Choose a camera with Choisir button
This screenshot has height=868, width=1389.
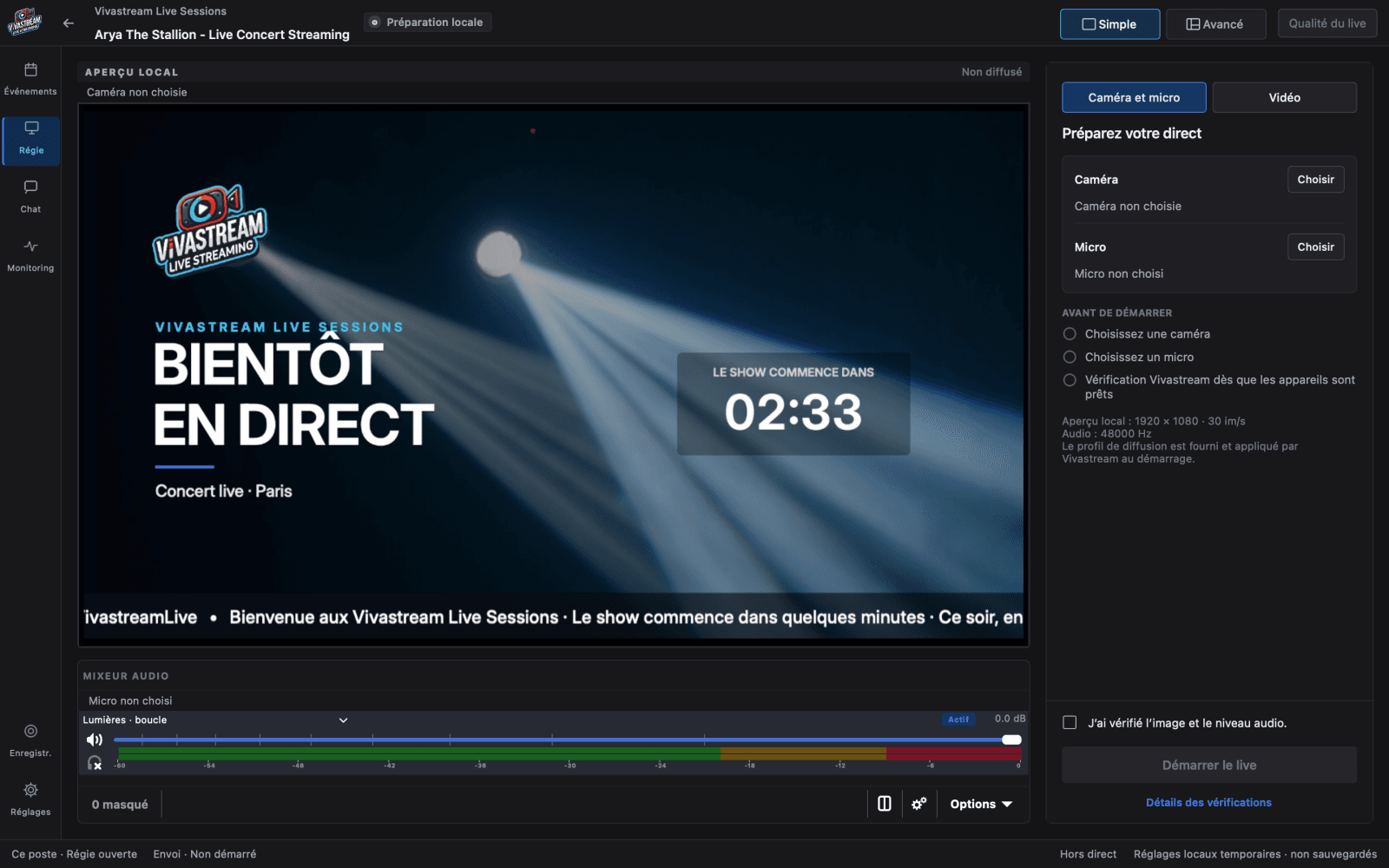1315,180
